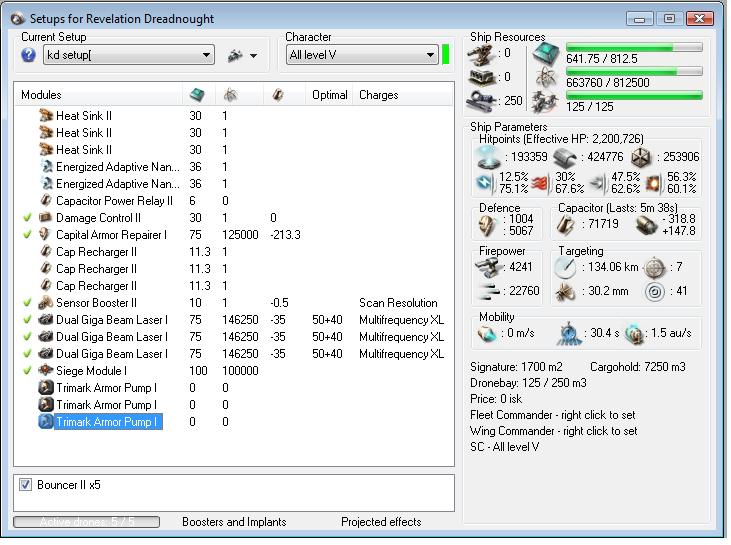Click the green status indicator next to Character

pyautogui.click(x=445, y=55)
